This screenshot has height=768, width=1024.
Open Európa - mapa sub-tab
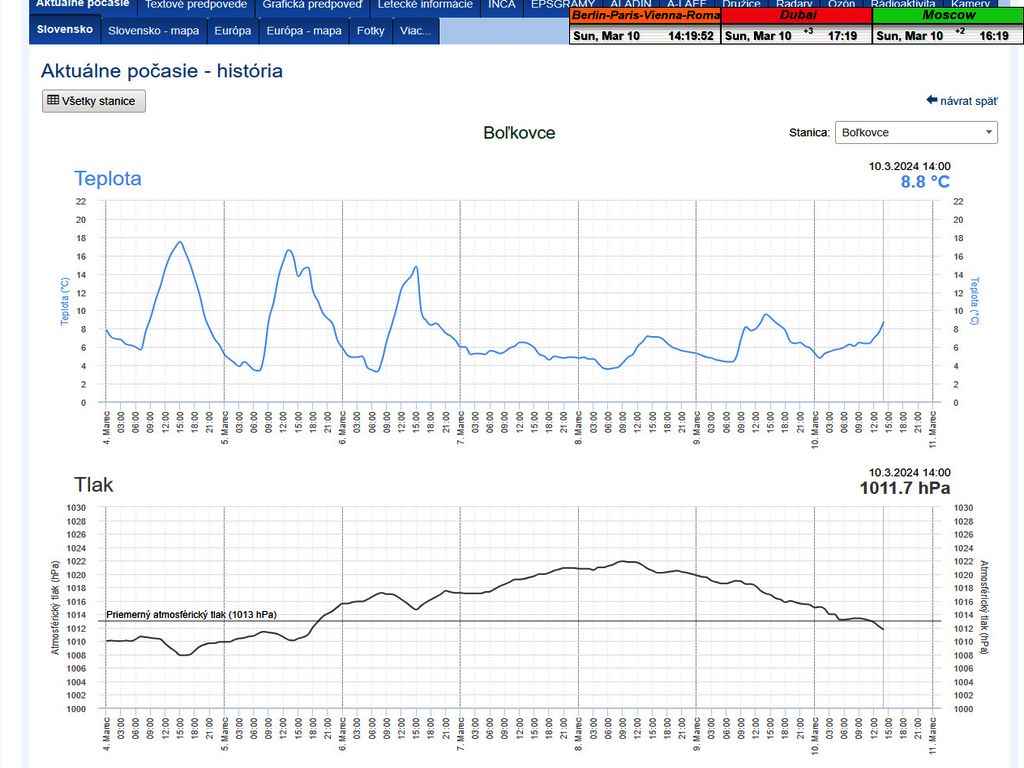coord(304,31)
